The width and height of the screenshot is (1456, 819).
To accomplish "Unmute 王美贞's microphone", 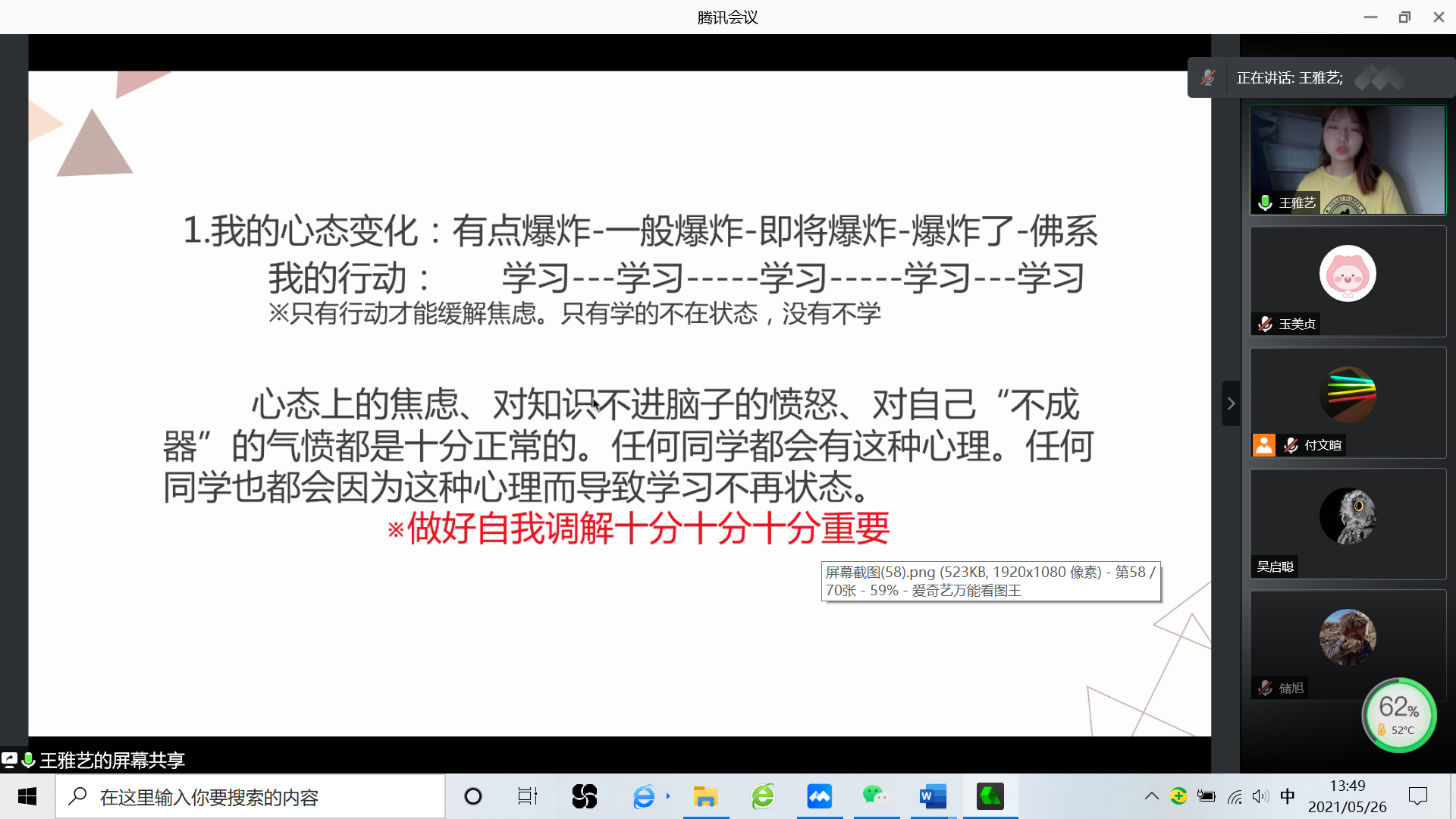I will pos(1265,323).
